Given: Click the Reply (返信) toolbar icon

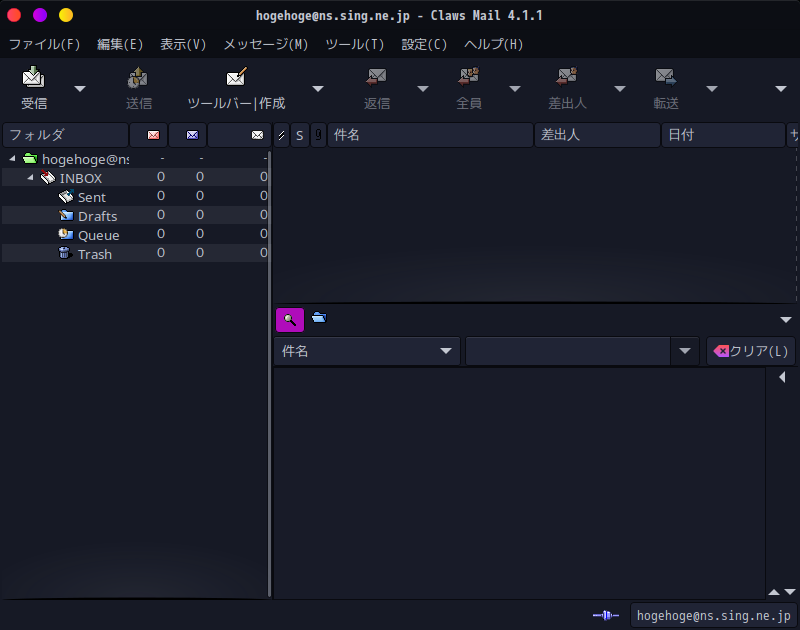Looking at the screenshot, I should click(x=377, y=78).
